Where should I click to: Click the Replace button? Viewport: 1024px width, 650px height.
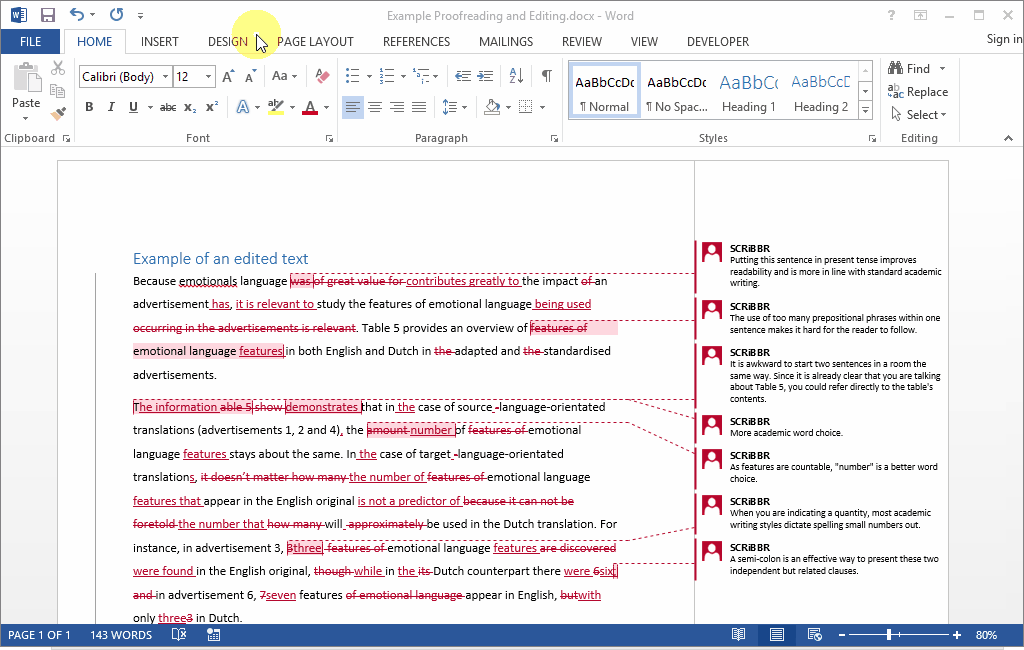pyautogui.click(x=920, y=92)
